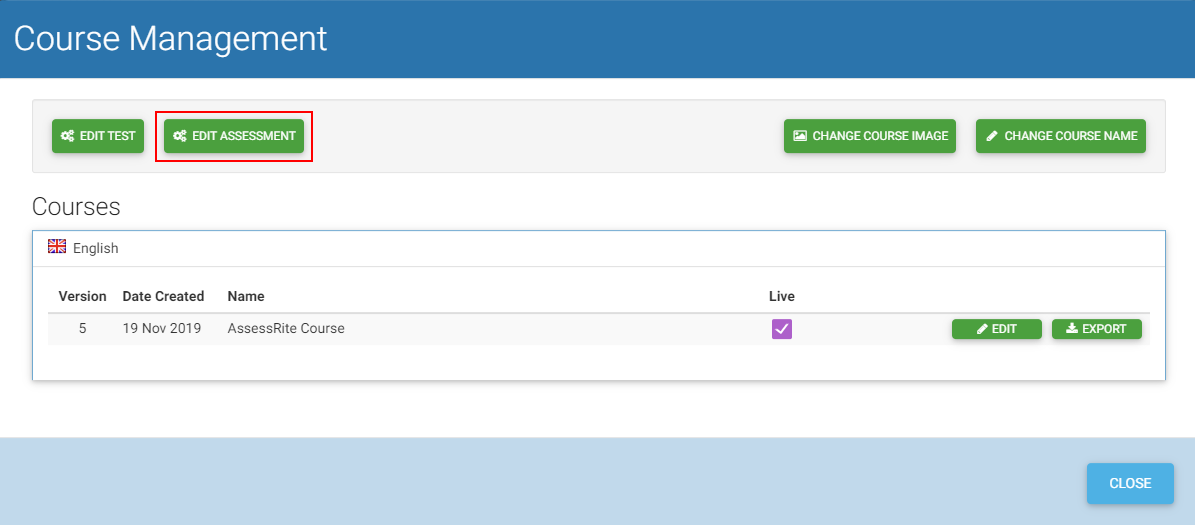This screenshot has height=525, width=1195.
Task: Click the Courses section heading
Action: tap(76, 207)
